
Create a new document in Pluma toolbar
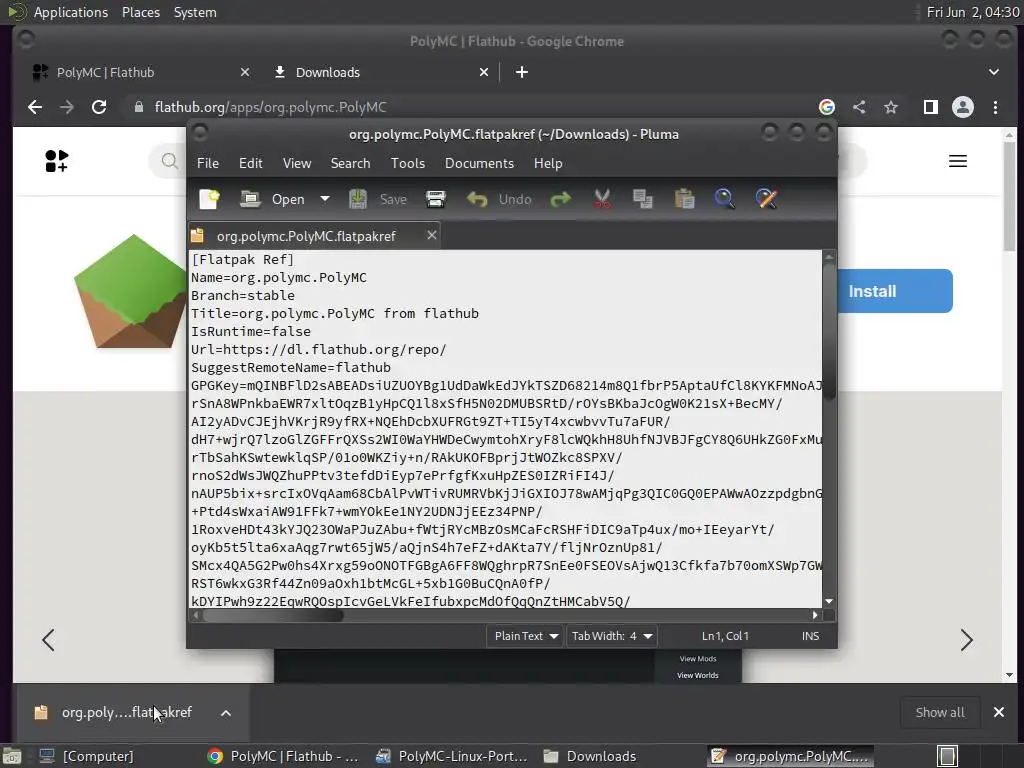(x=209, y=199)
